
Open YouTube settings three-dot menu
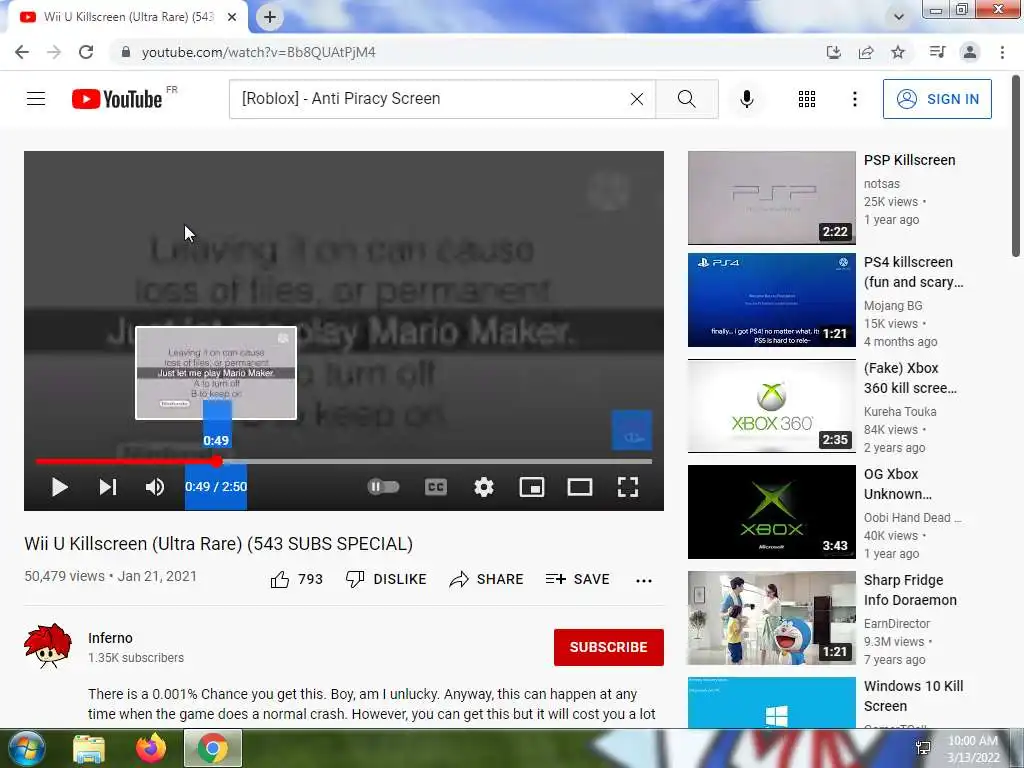(855, 99)
